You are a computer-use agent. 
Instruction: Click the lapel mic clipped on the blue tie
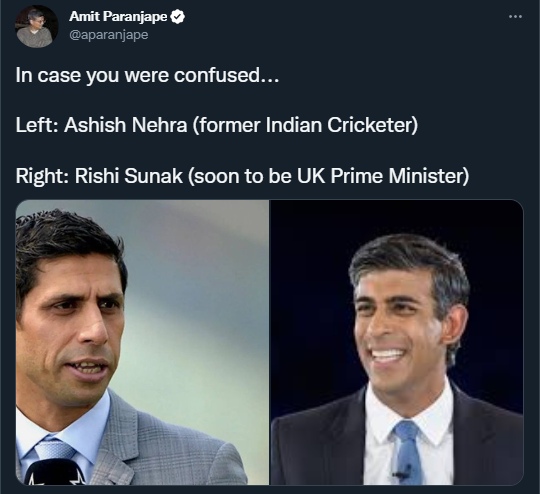click(x=401, y=475)
